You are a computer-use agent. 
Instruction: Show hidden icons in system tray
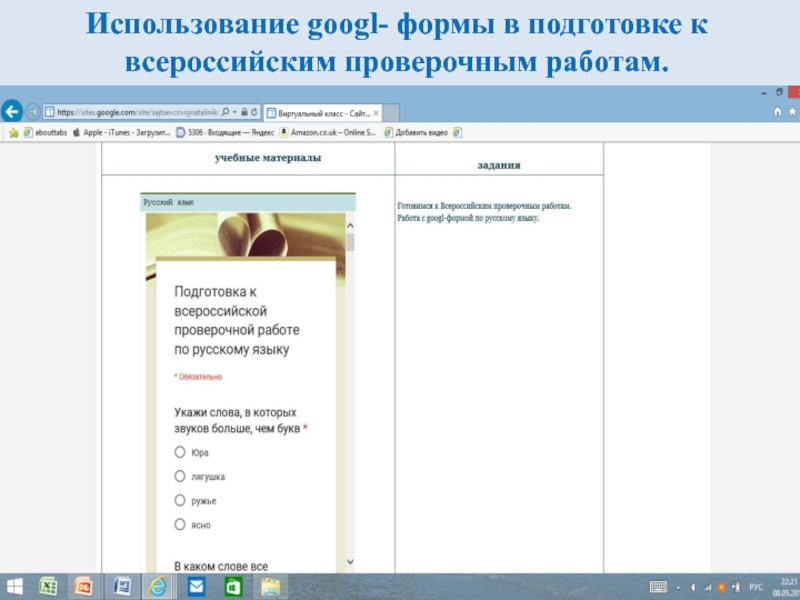point(678,586)
